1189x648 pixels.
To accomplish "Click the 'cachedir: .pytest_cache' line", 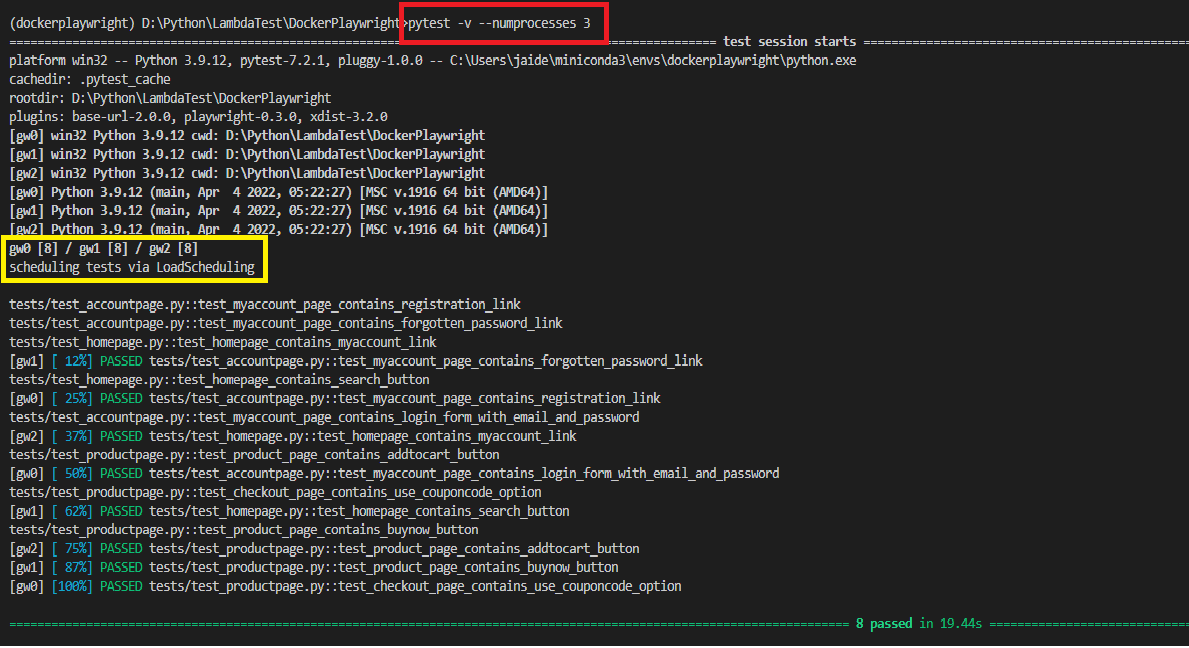I will [89, 80].
